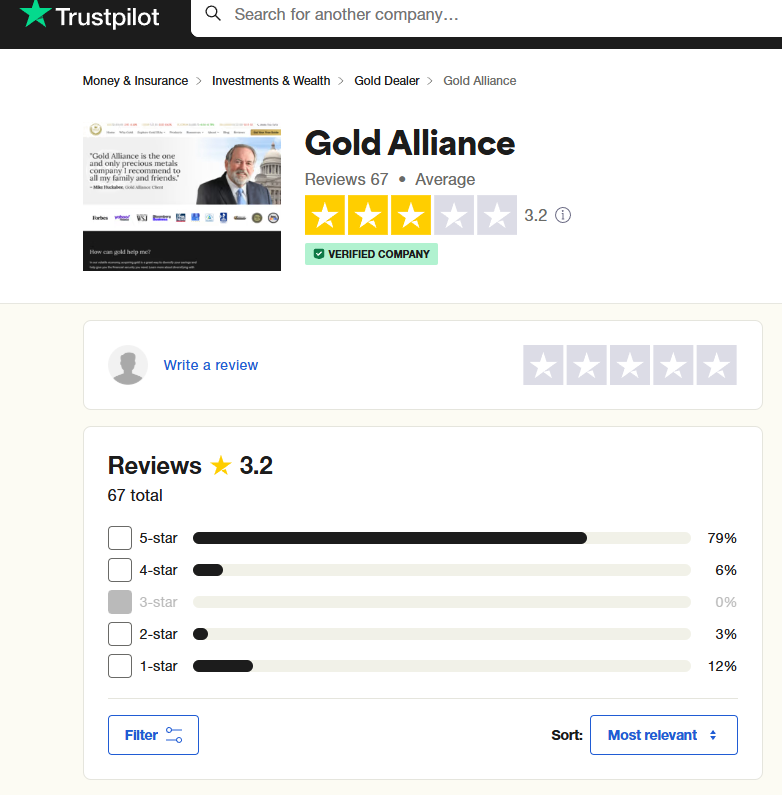The image size is (782, 795).
Task: Click the disabled 3-star checkbox
Action: 120,602
